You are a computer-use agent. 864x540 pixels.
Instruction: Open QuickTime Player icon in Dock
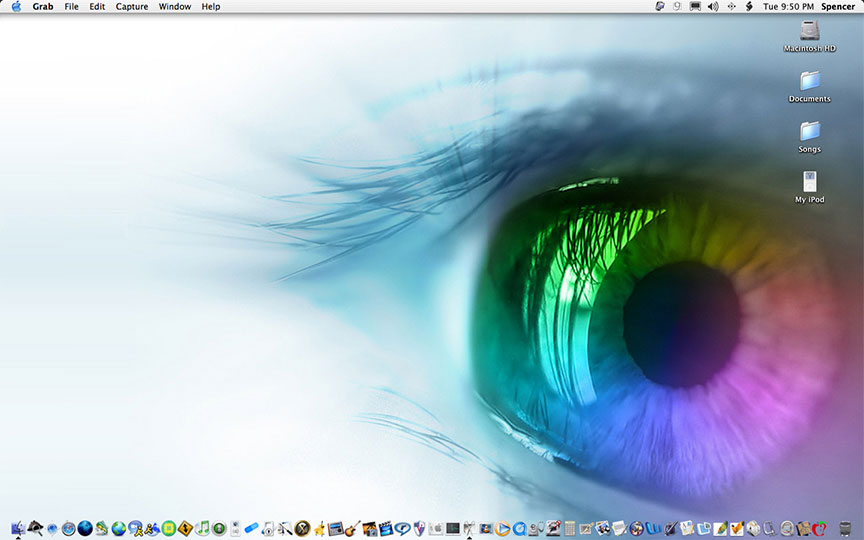pos(519,529)
